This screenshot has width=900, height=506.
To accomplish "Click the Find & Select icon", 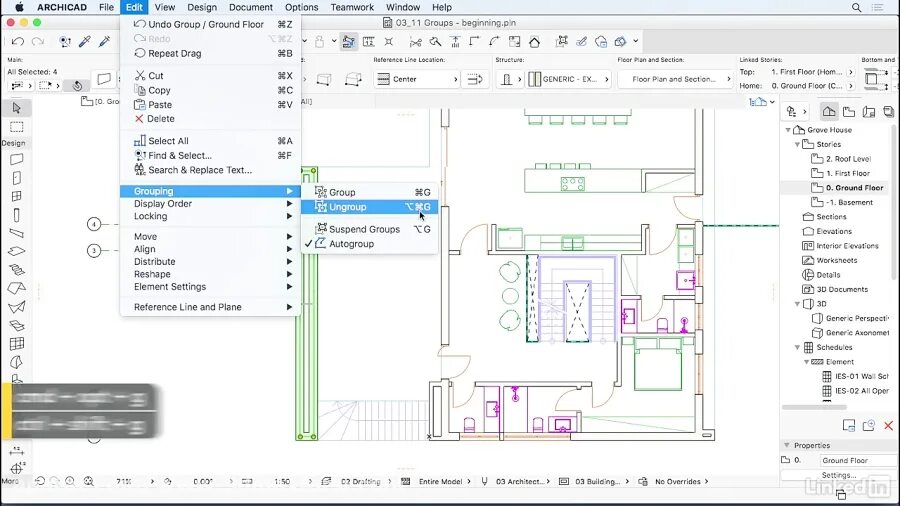I will (139, 155).
